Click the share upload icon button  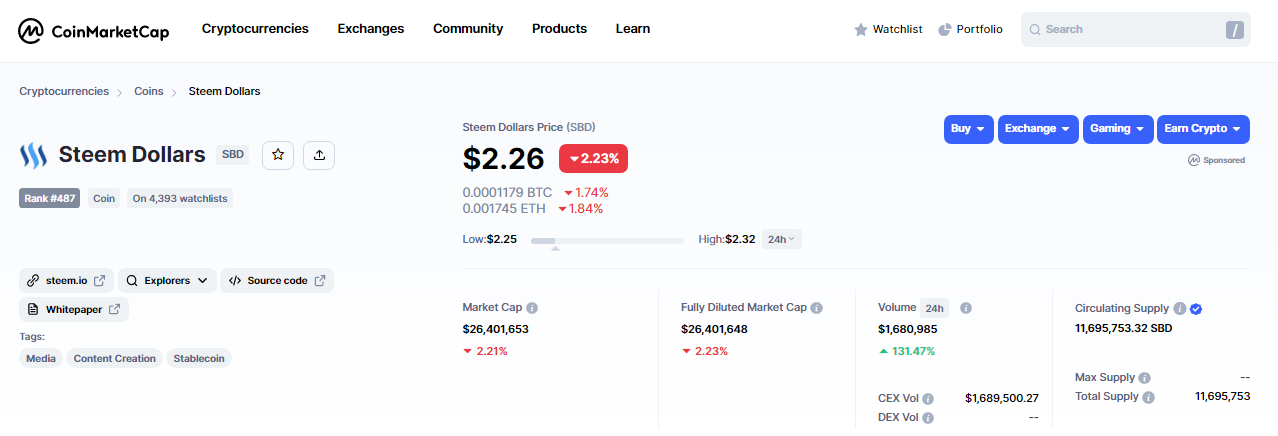click(x=319, y=155)
